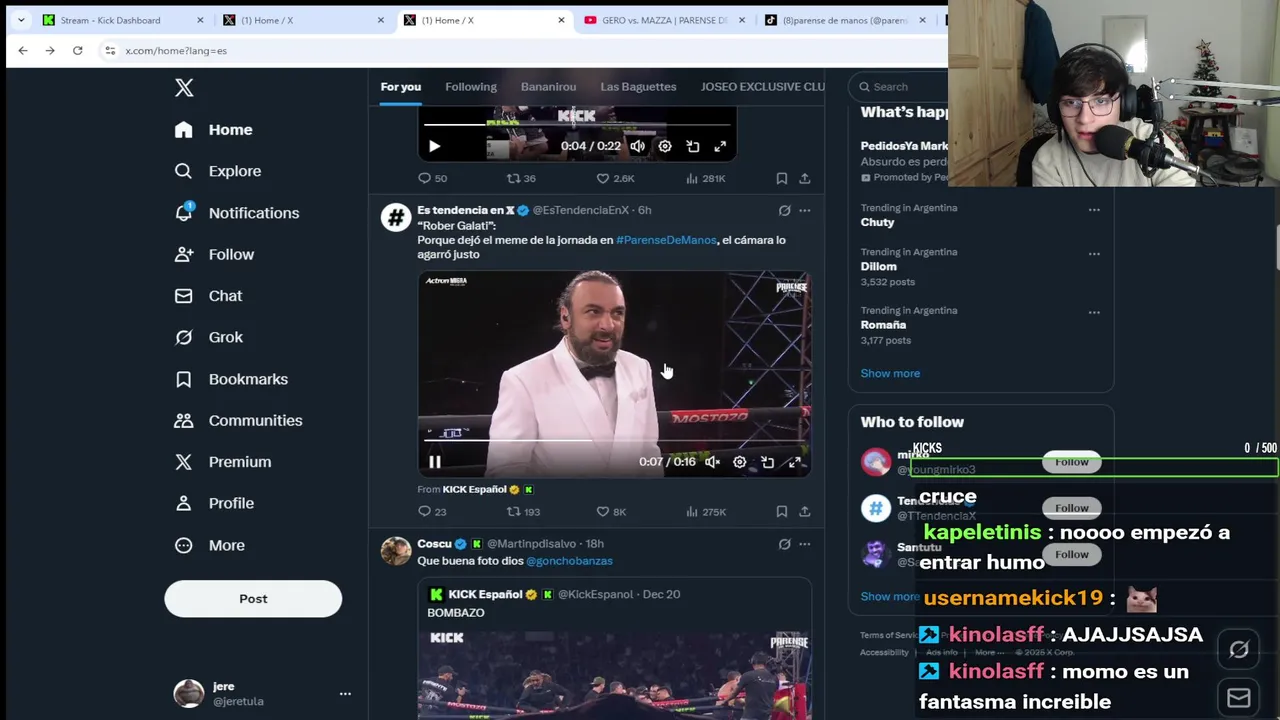Image resolution: width=1280 pixels, height=720 pixels.
Task: Switch to GERO vs. MAZZA YouTube tab
Action: [x=664, y=20]
